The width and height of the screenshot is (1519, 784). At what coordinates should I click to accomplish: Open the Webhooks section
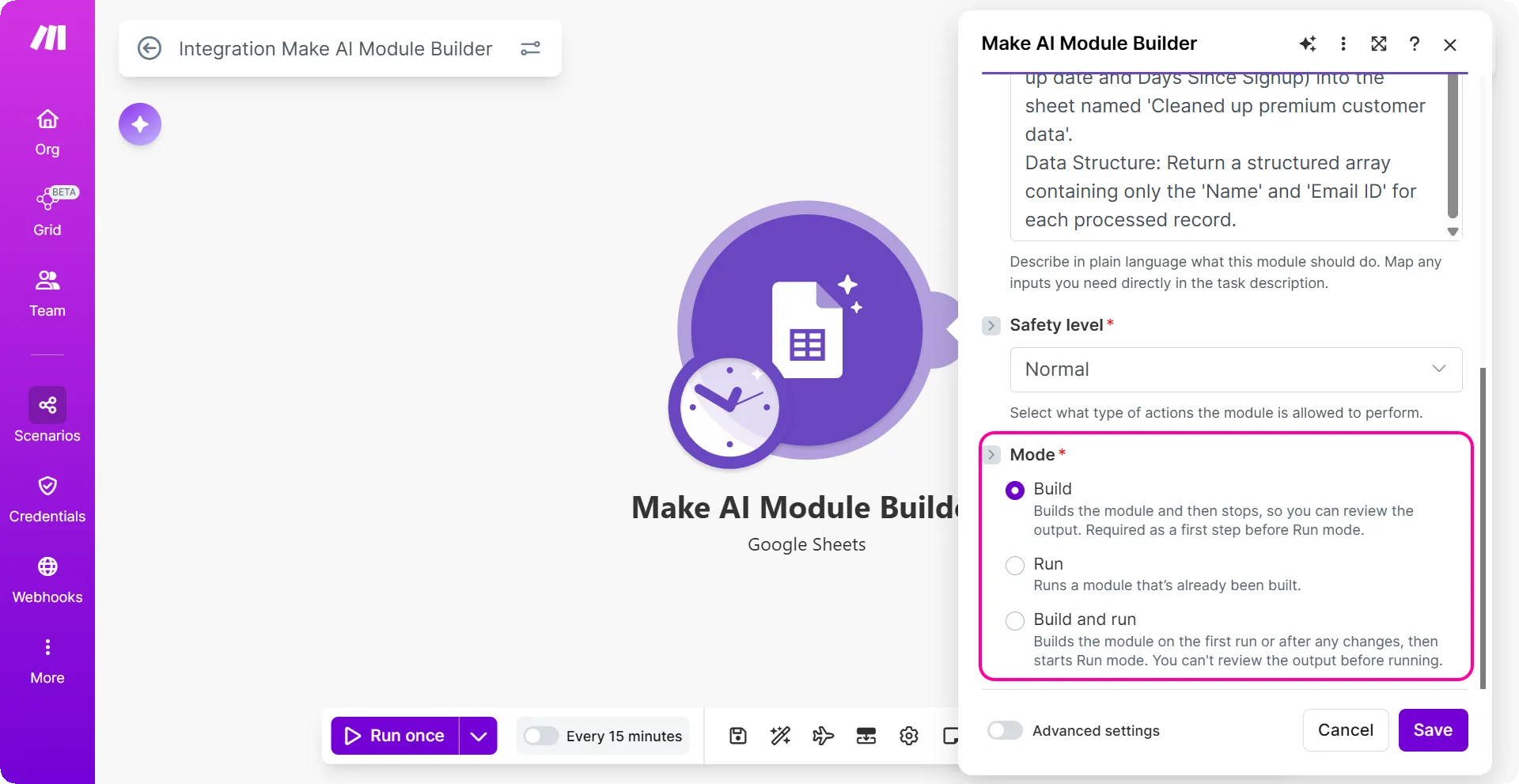[x=47, y=581]
